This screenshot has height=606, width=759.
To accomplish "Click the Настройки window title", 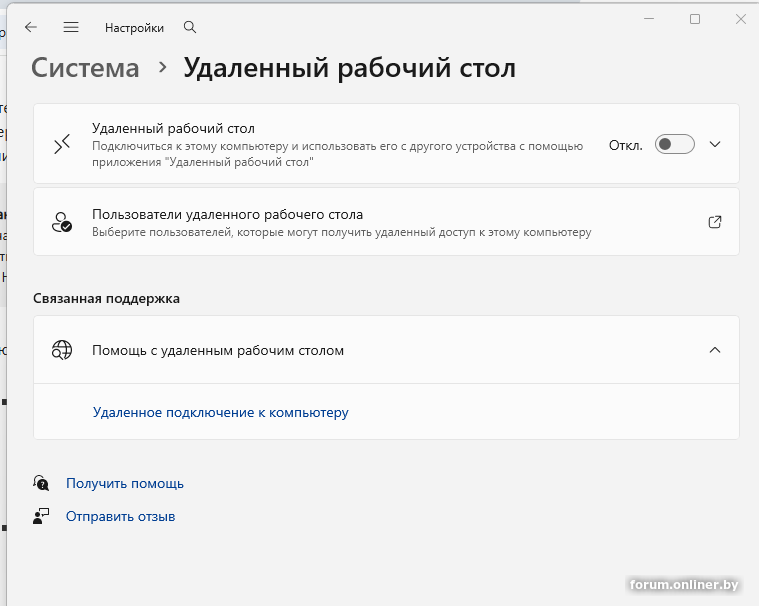I will 134,28.
